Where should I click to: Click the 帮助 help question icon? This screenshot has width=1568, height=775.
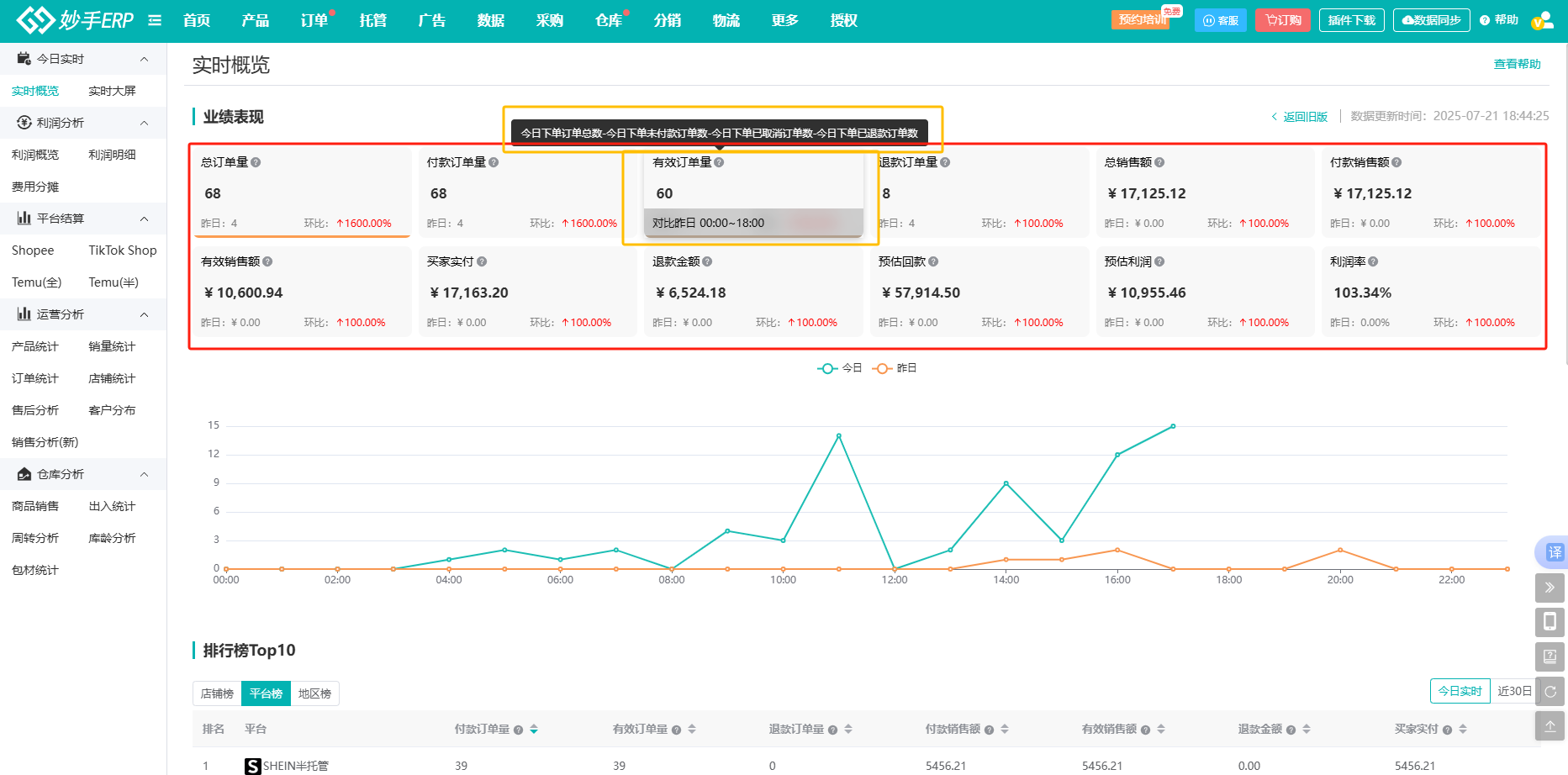[1485, 20]
